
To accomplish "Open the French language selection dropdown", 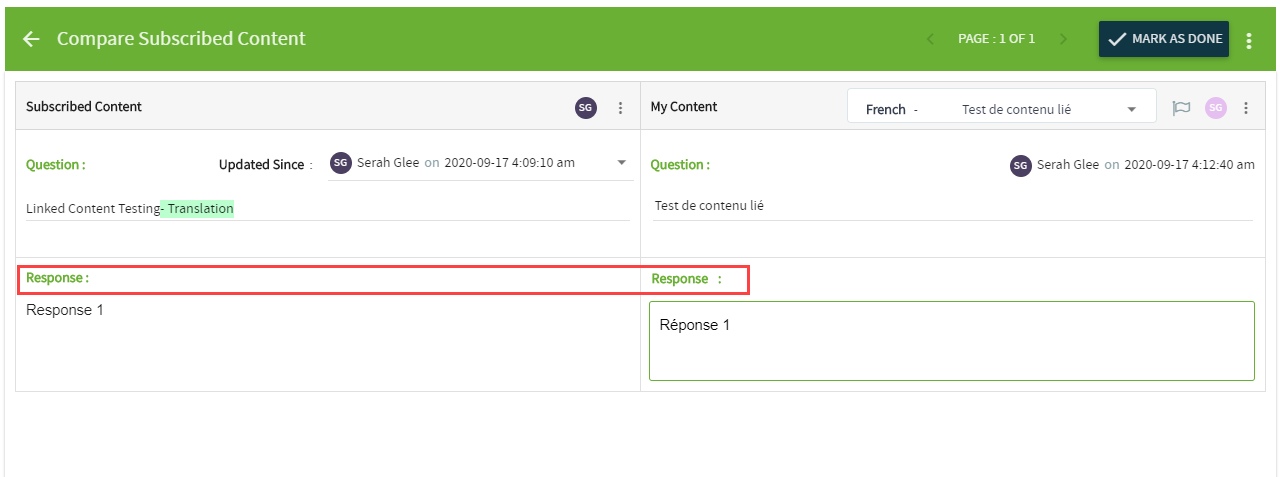I will [x=1001, y=108].
